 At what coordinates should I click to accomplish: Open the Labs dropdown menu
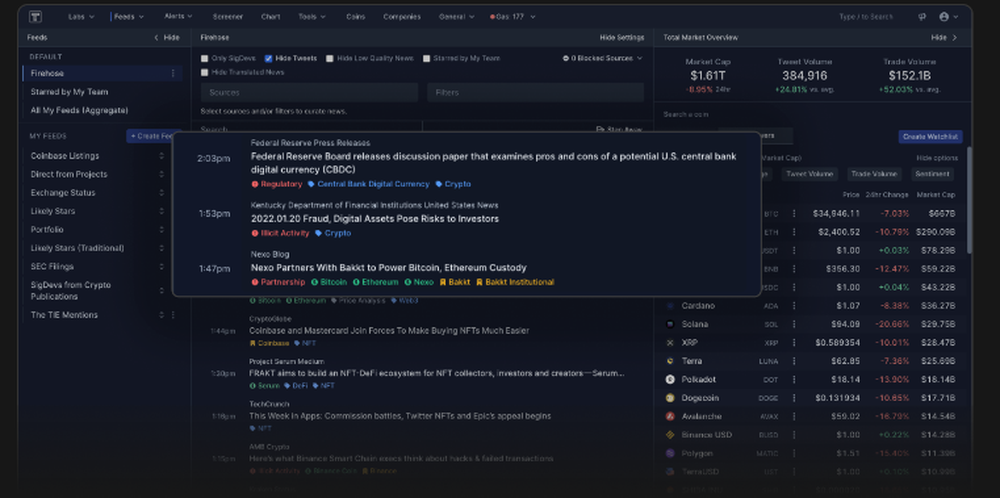point(81,17)
